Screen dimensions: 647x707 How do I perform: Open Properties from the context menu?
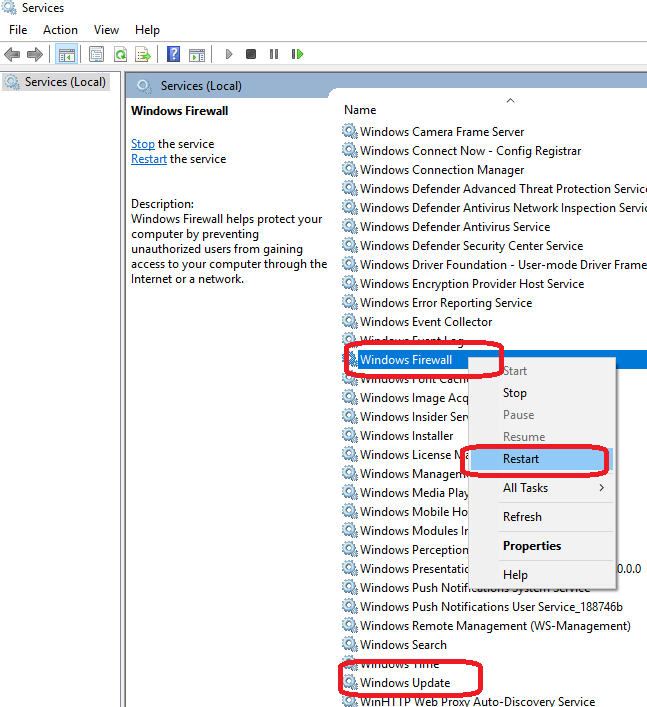click(542, 546)
